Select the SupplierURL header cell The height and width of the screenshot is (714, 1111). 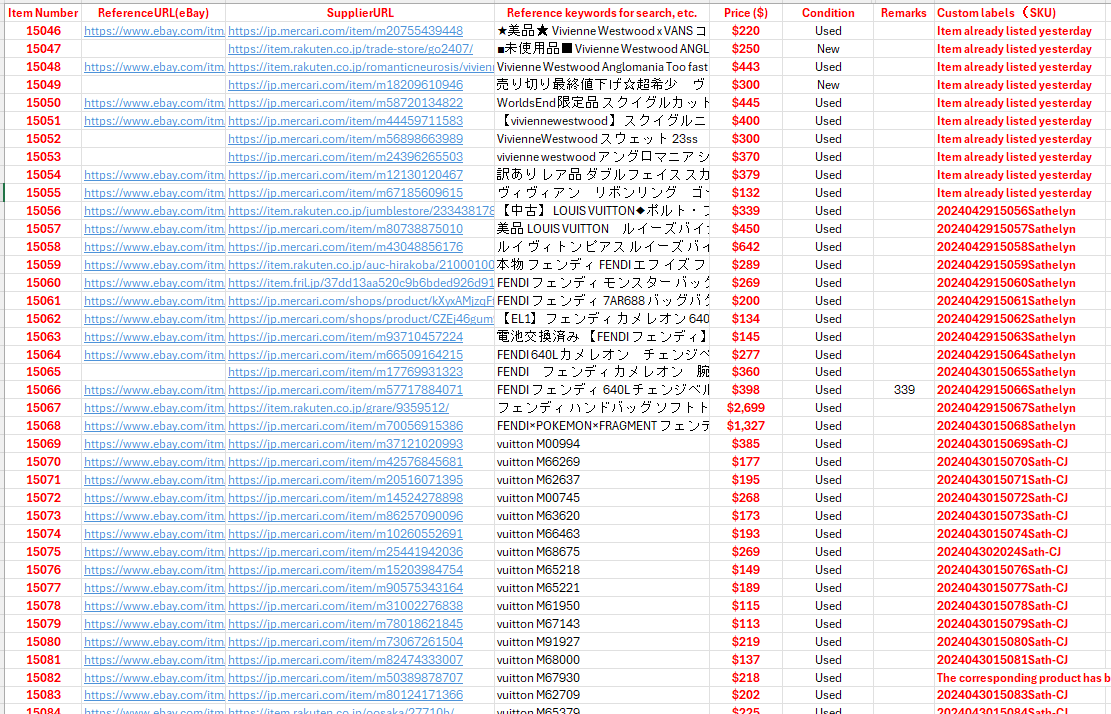click(x=360, y=13)
